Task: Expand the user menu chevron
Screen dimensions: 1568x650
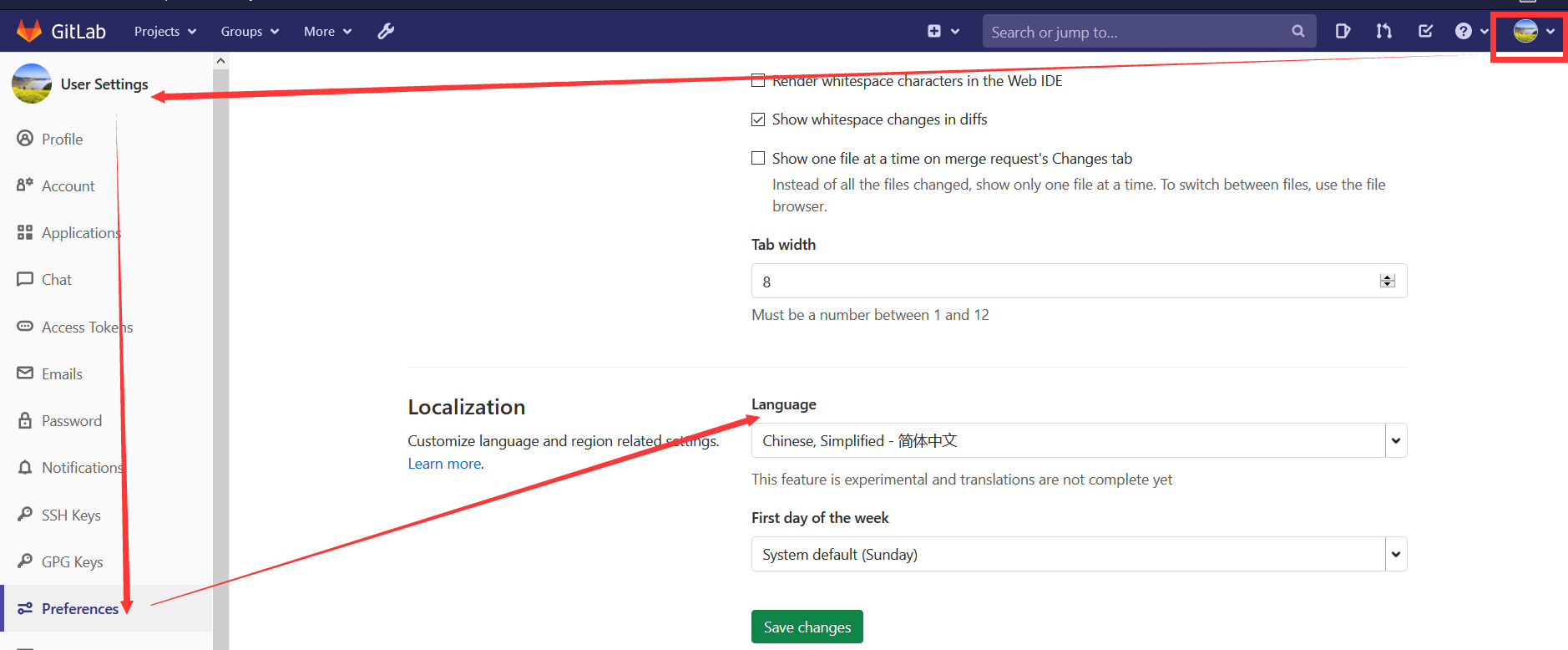Action: point(1550,32)
